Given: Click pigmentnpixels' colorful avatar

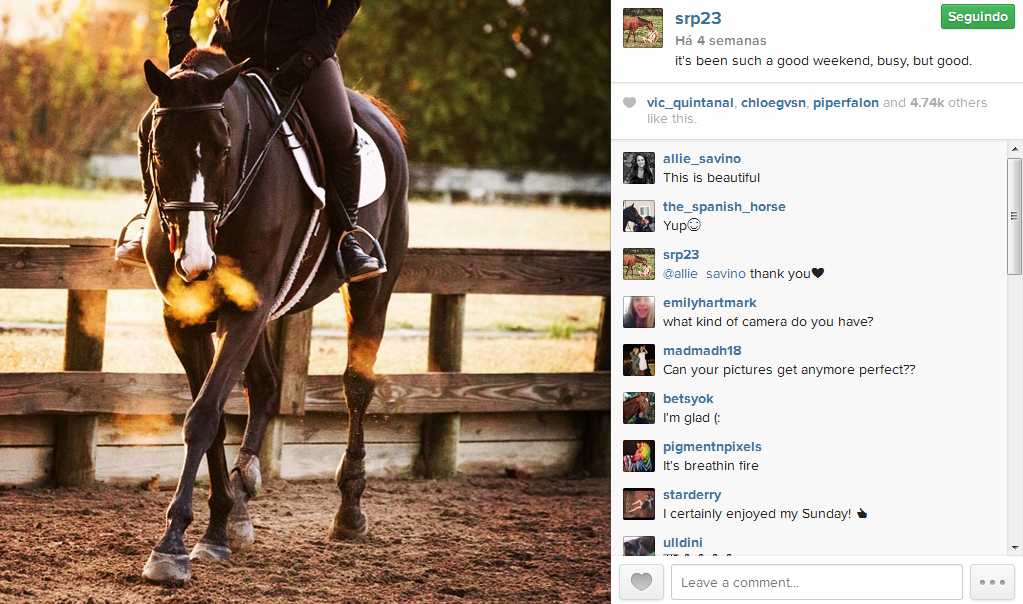Looking at the screenshot, I should (x=639, y=457).
